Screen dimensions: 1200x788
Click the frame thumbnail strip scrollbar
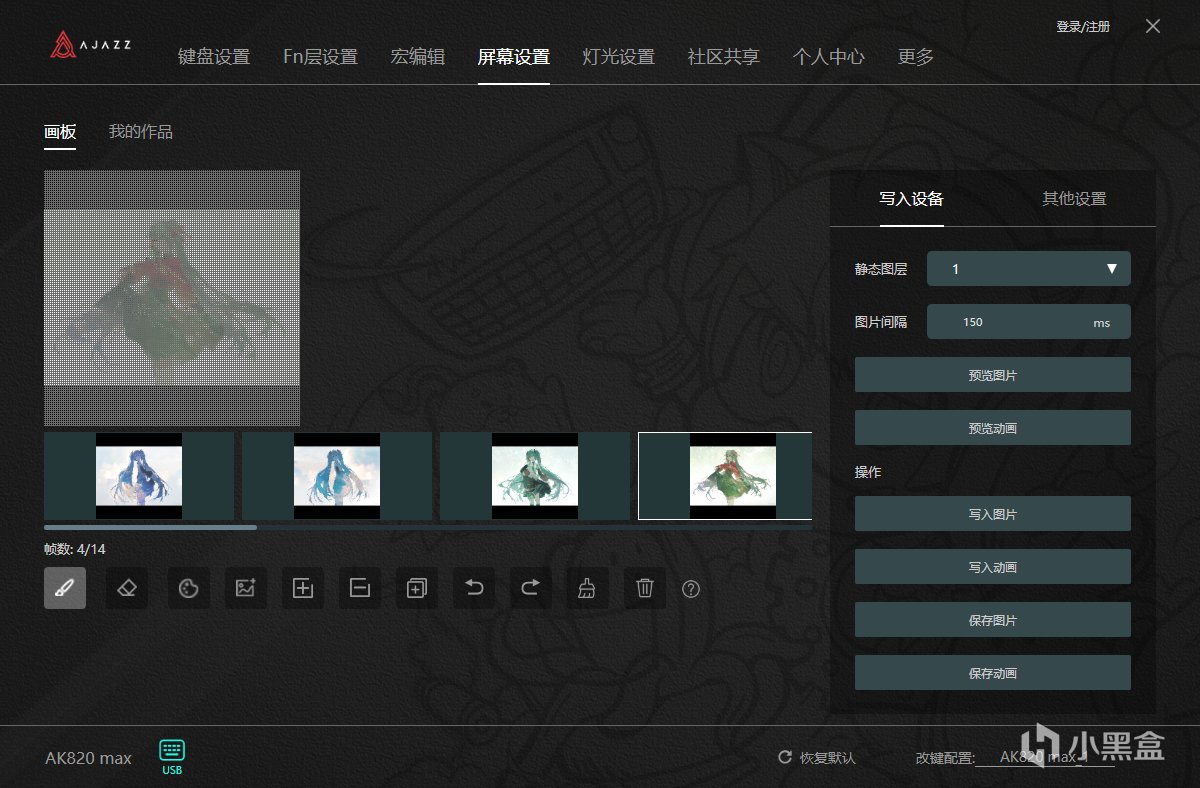[150, 527]
